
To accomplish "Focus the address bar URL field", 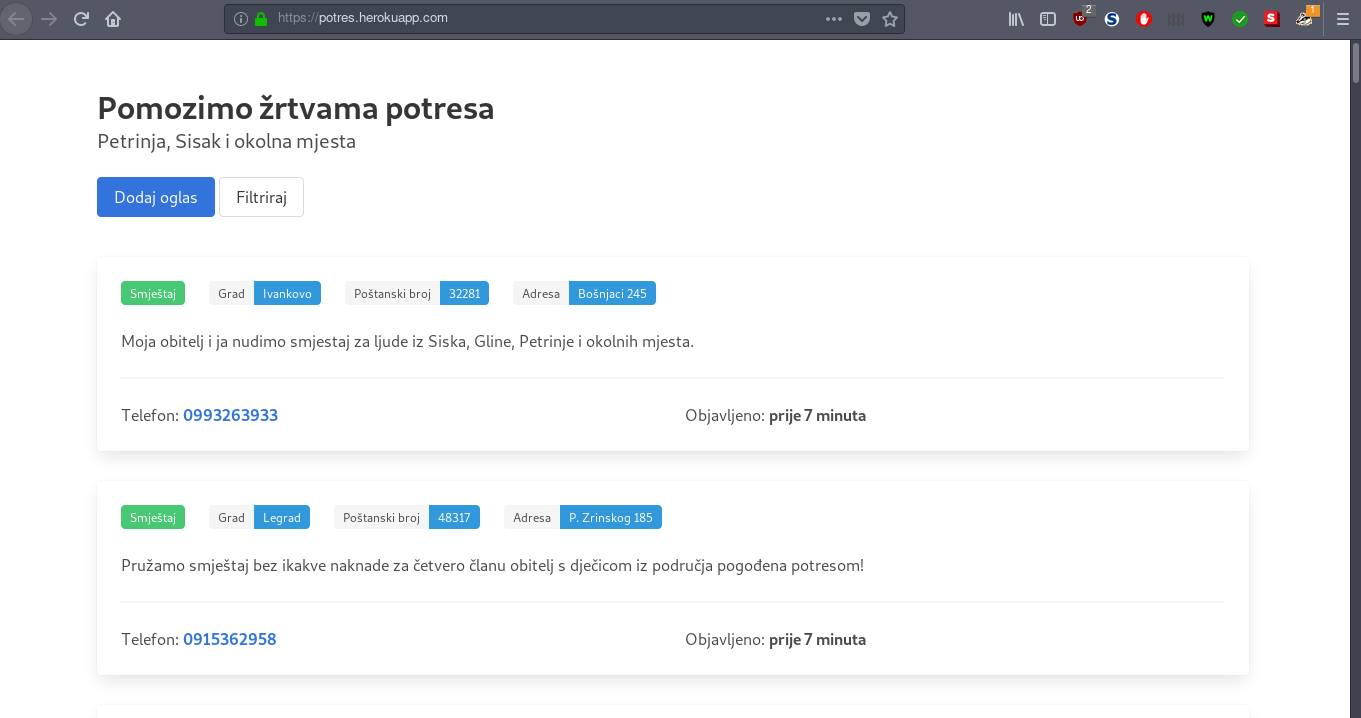I will tap(540, 18).
